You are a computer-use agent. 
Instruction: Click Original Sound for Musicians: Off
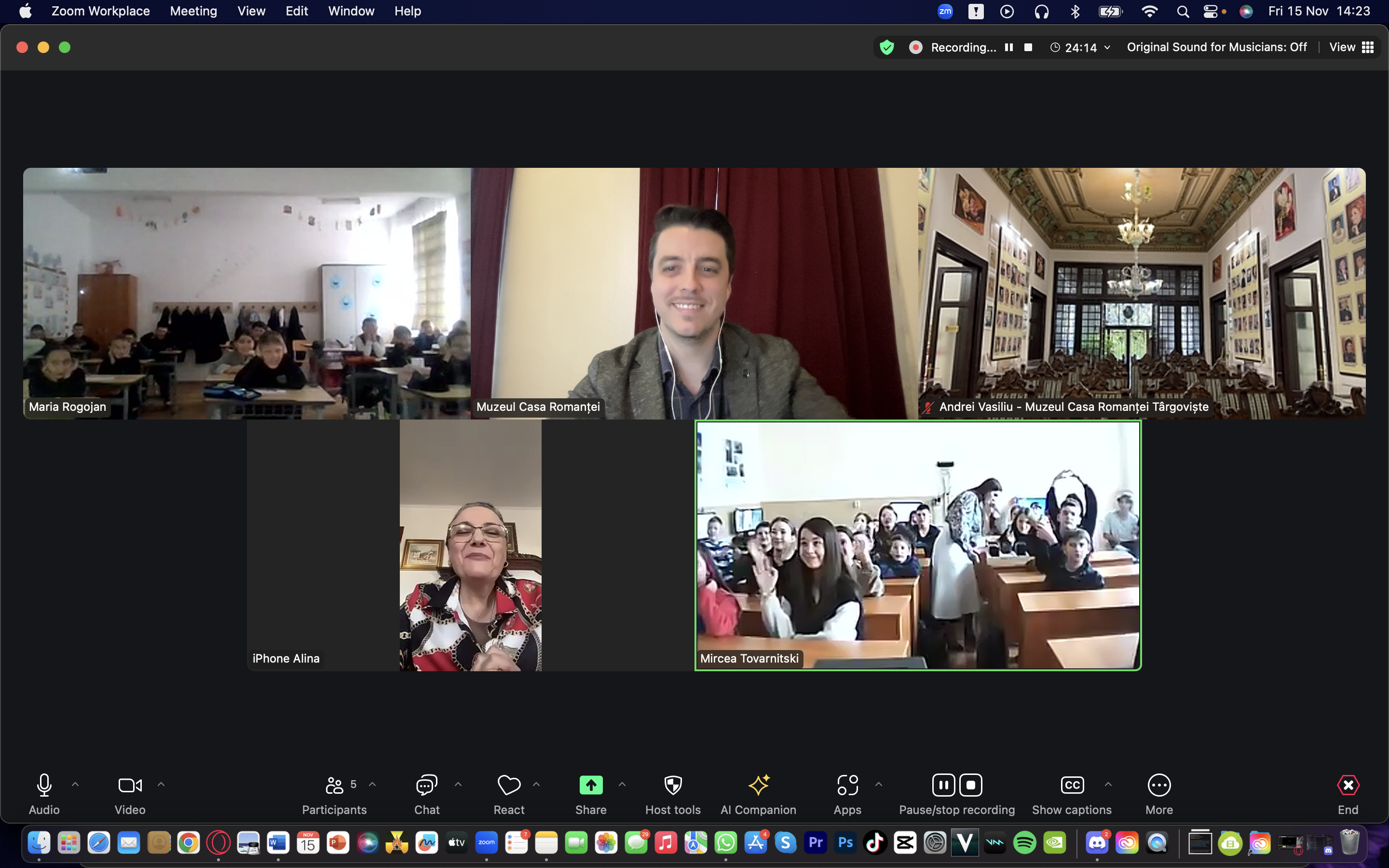tap(1216, 47)
